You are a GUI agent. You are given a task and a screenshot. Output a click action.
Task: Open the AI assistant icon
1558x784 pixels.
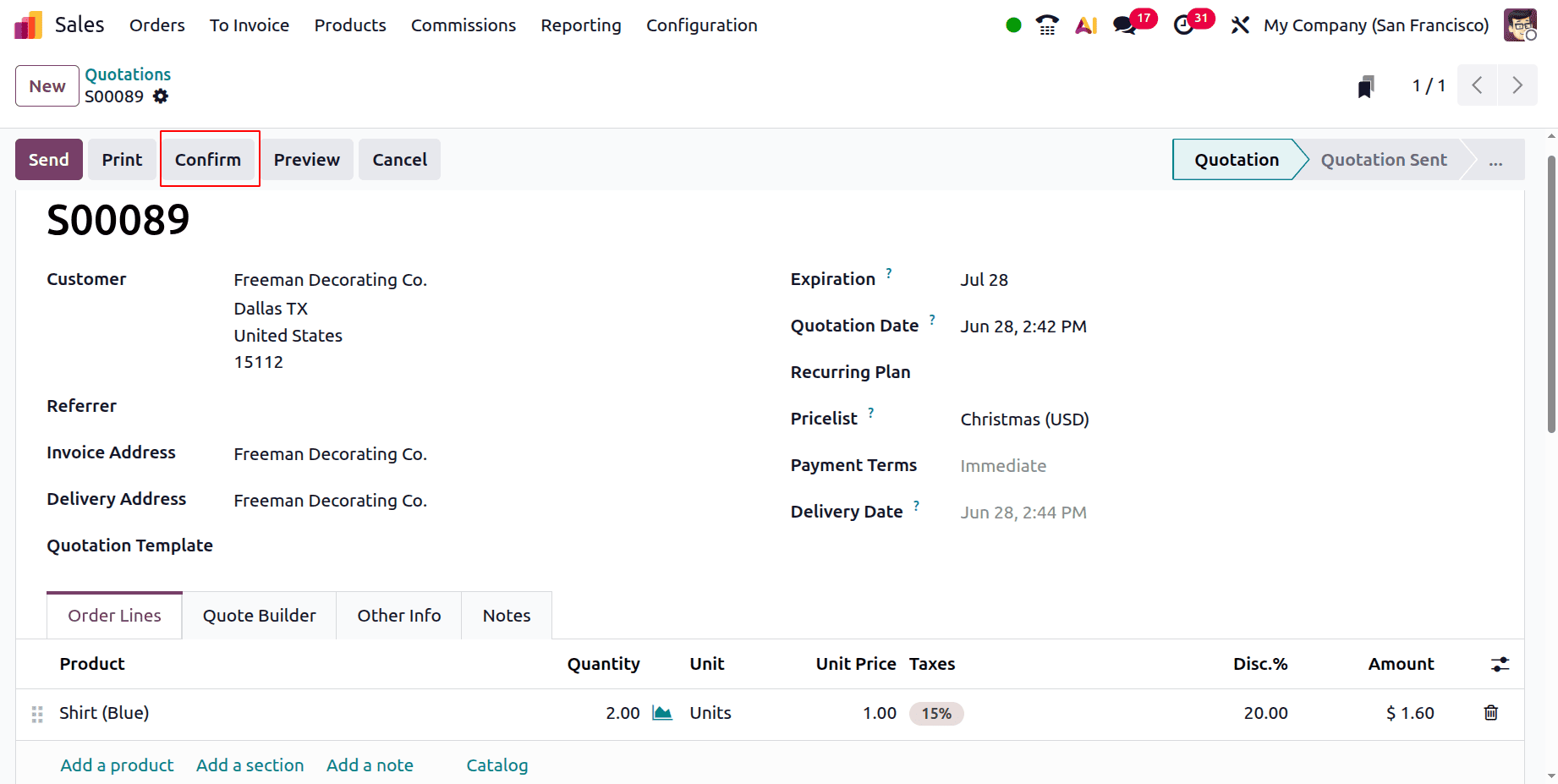[1086, 25]
